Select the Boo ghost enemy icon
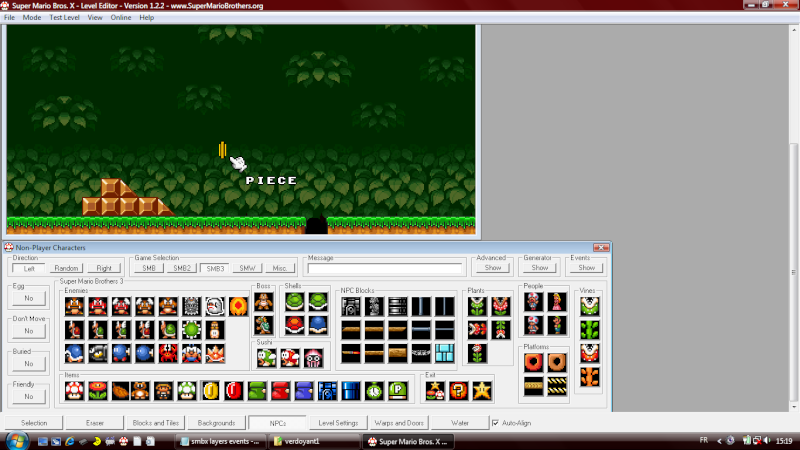The width and height of the screenshot is (800, 450). pos(215,306)
